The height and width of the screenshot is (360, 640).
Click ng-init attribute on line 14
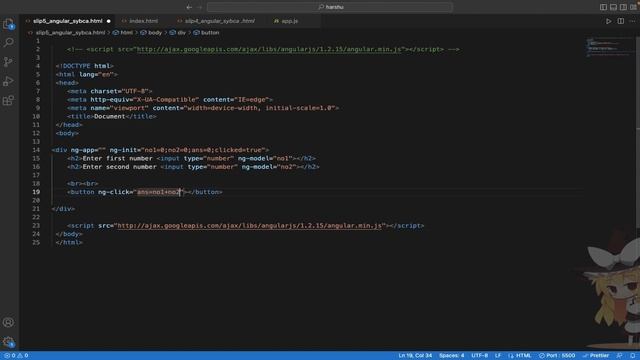coord(189,150)
